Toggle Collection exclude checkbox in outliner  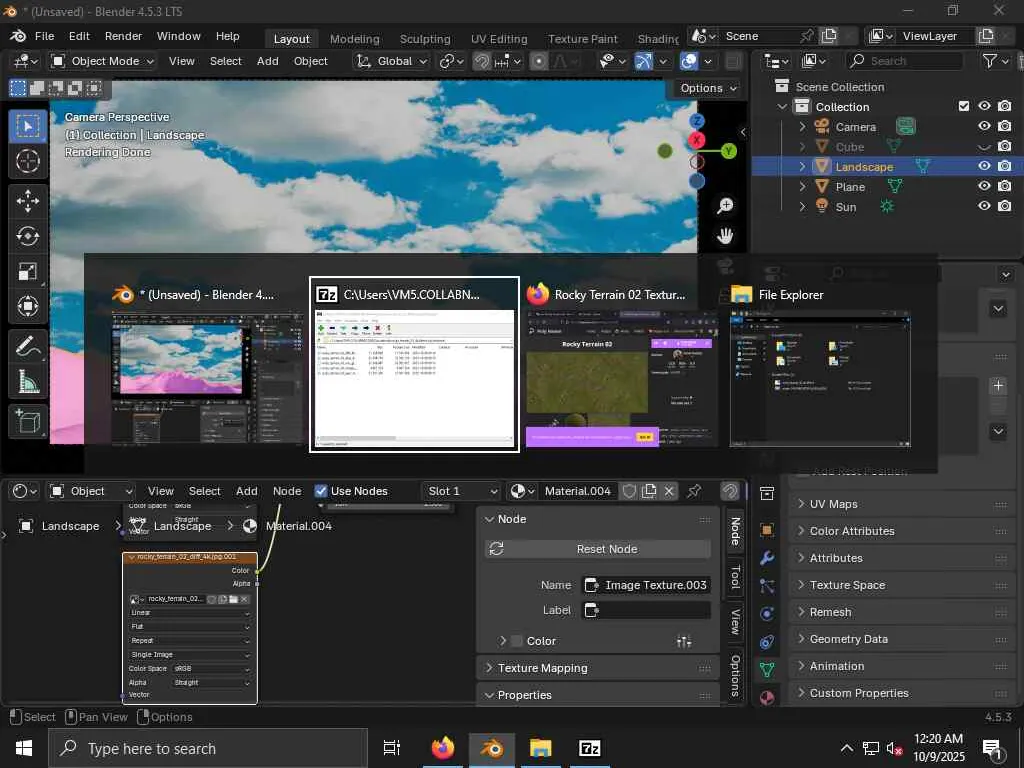(963, 106)
